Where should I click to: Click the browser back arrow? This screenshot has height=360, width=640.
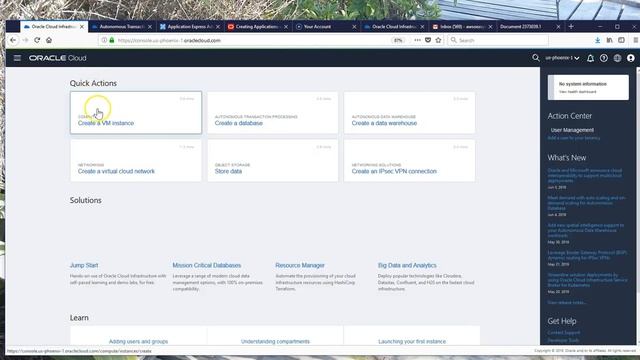(13, 40)
